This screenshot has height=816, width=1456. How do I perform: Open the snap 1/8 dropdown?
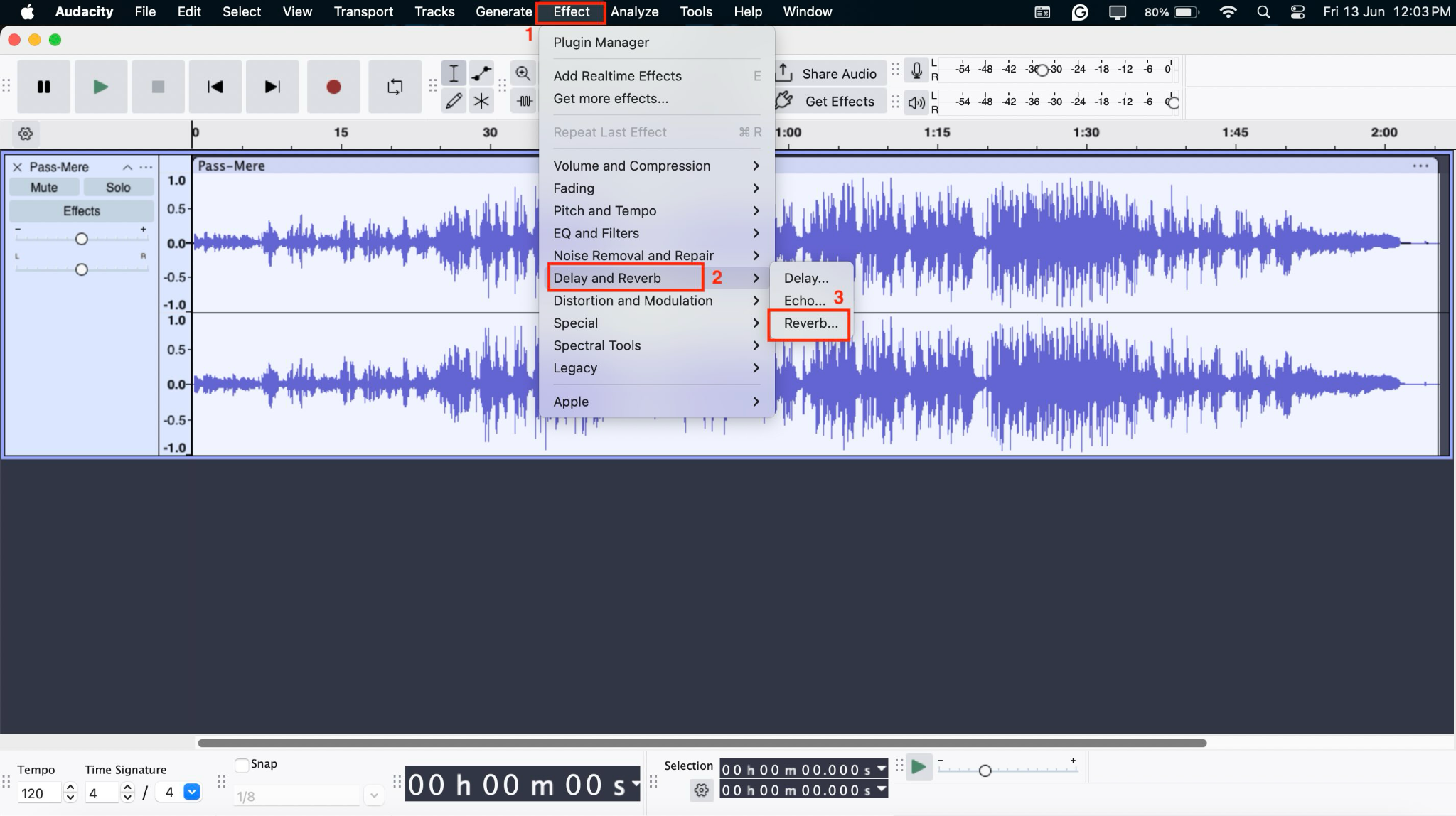pos(374,795)
